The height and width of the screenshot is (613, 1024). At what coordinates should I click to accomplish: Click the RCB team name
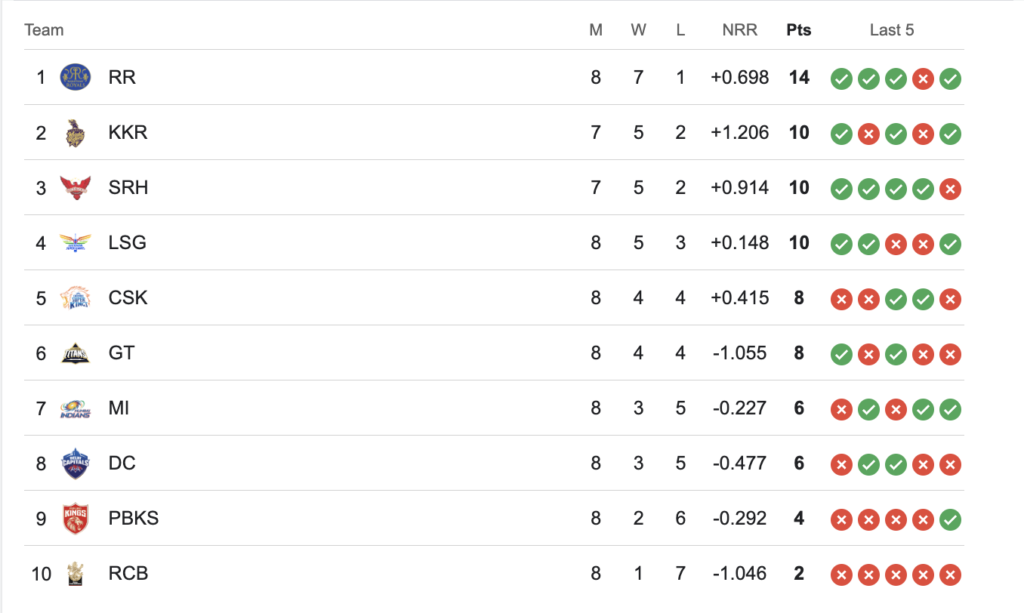(128, 574)
